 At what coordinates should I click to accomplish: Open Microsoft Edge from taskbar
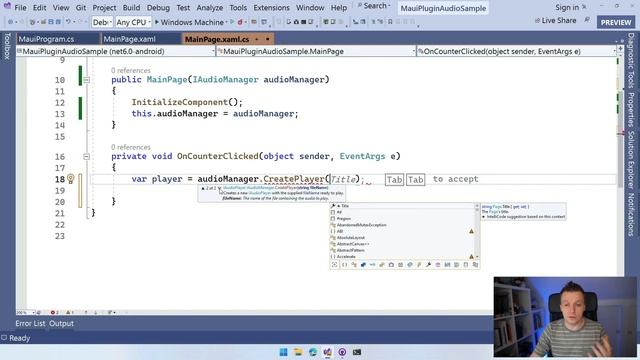point(313,352)
